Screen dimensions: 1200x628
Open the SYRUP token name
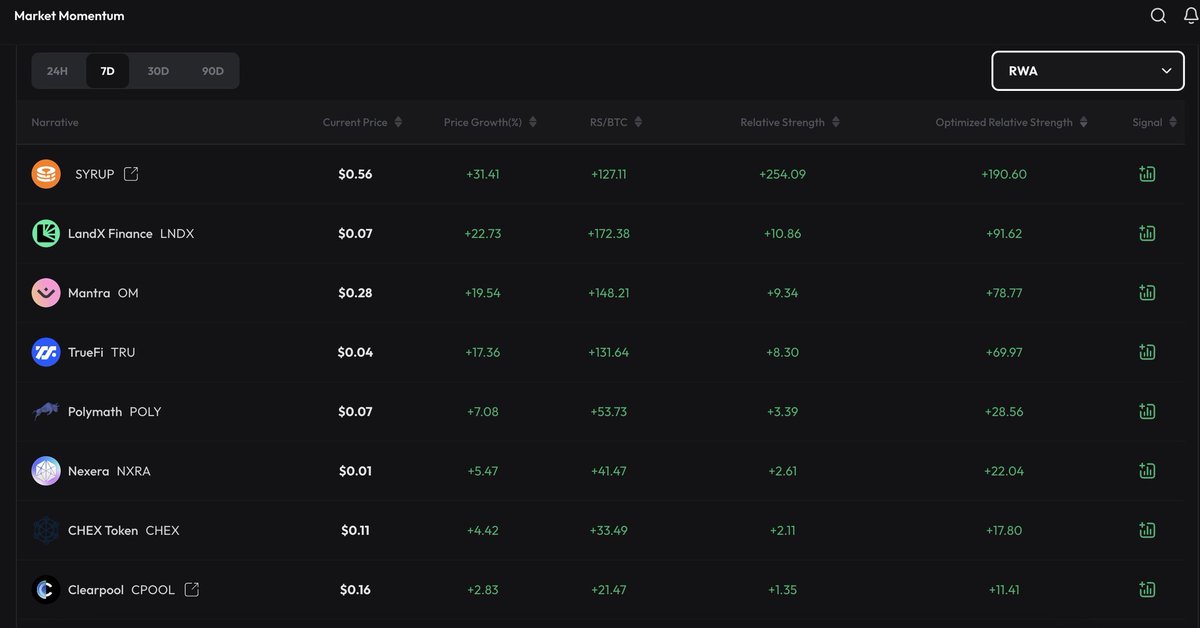[x=95, y=174]
